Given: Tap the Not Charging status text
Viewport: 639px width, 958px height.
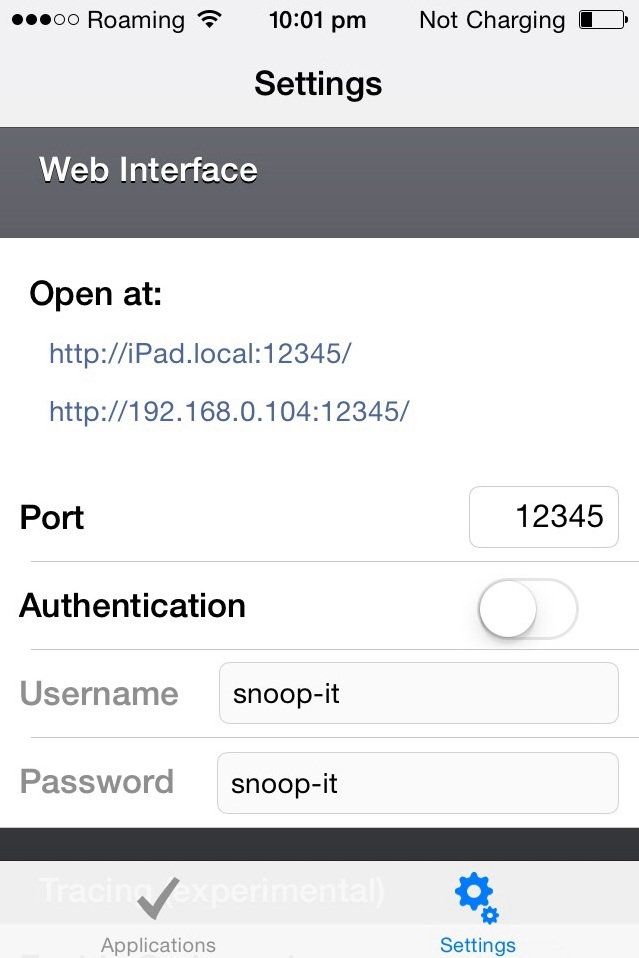Looking at the screenshot, I should click(491, 19).
